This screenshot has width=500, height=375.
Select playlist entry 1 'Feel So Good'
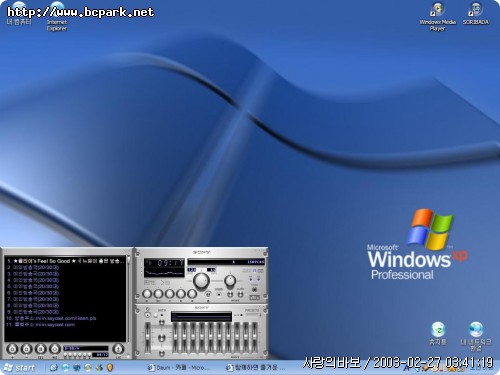coord(65,261)
